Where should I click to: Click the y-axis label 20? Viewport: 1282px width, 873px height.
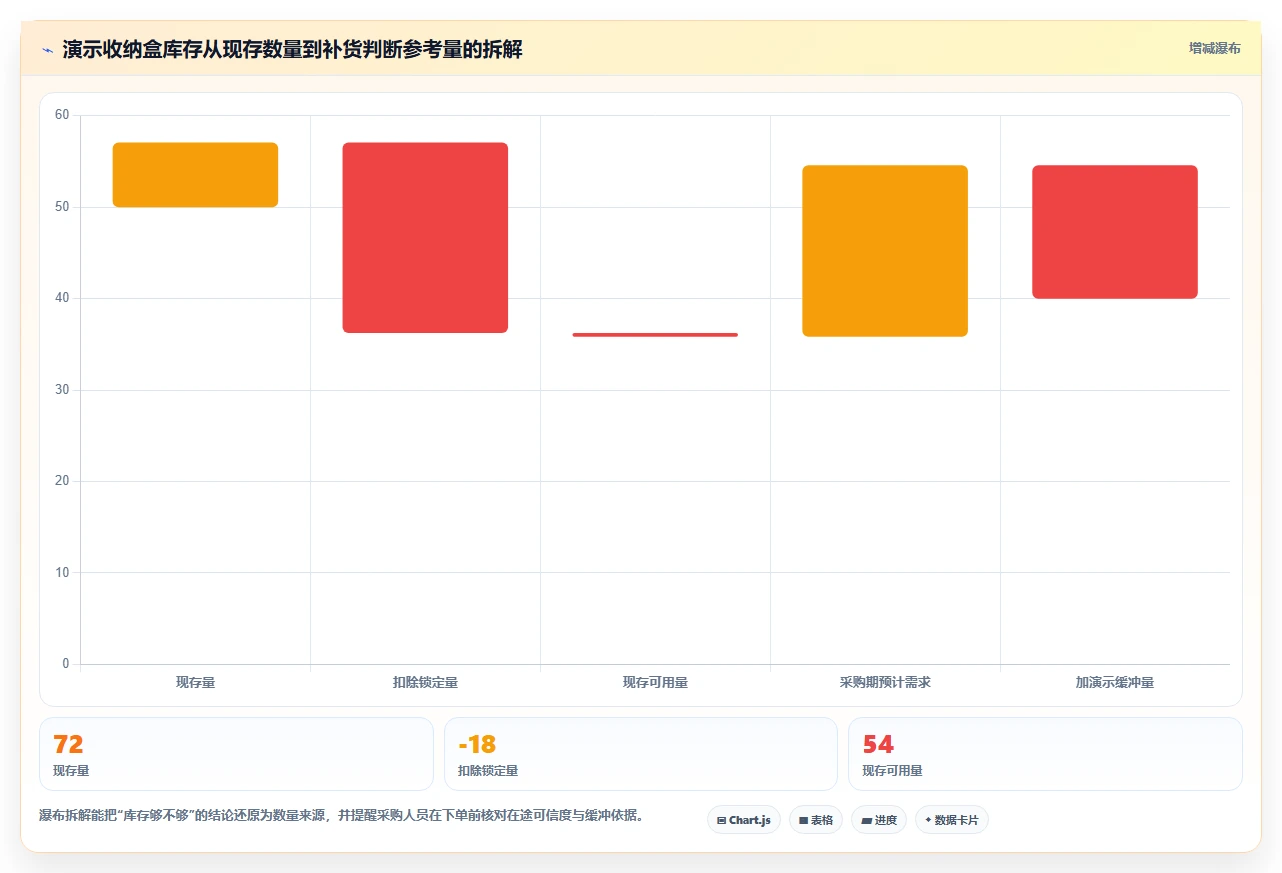(62, 481)
